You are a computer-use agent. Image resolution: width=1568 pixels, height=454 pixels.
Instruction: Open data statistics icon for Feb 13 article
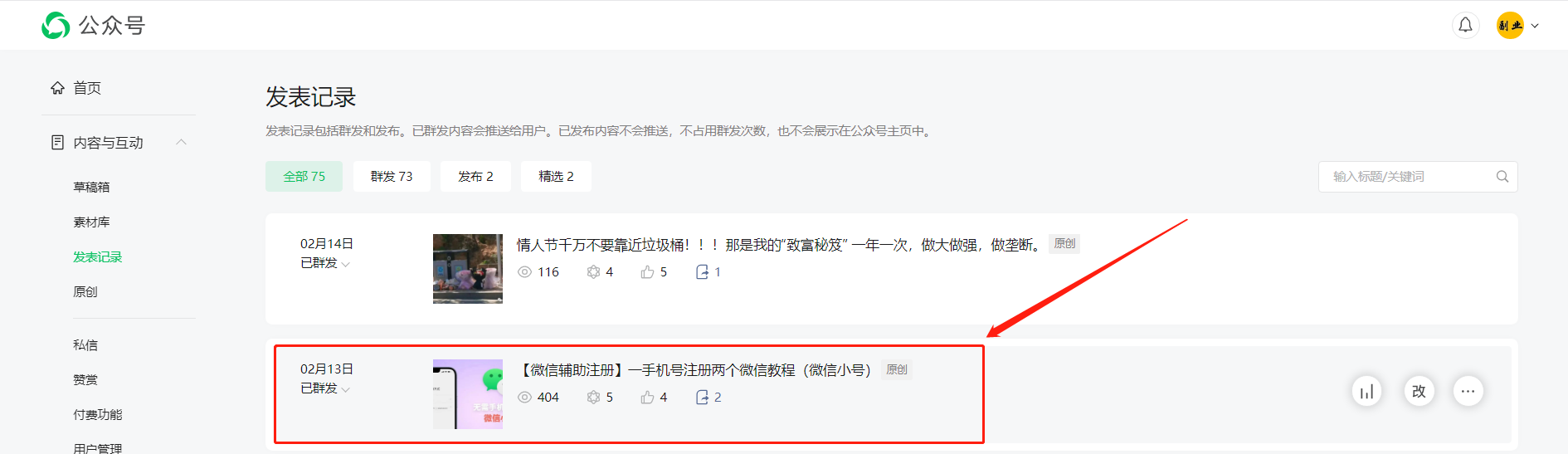1366,391
